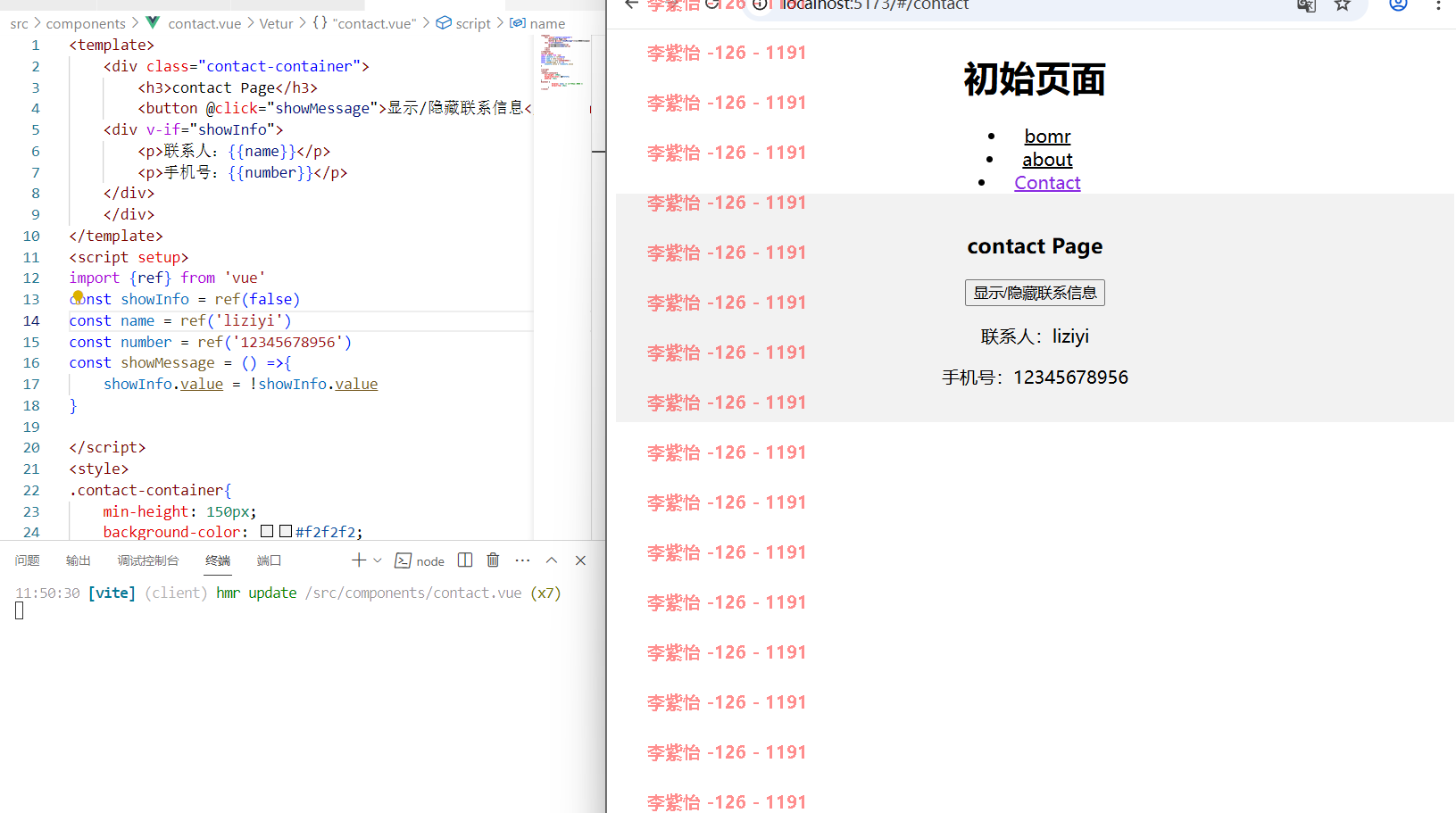Switch to the 调试控制台 panel tab
Screen dimensions: 1456x813
click(x=148, y=560)
